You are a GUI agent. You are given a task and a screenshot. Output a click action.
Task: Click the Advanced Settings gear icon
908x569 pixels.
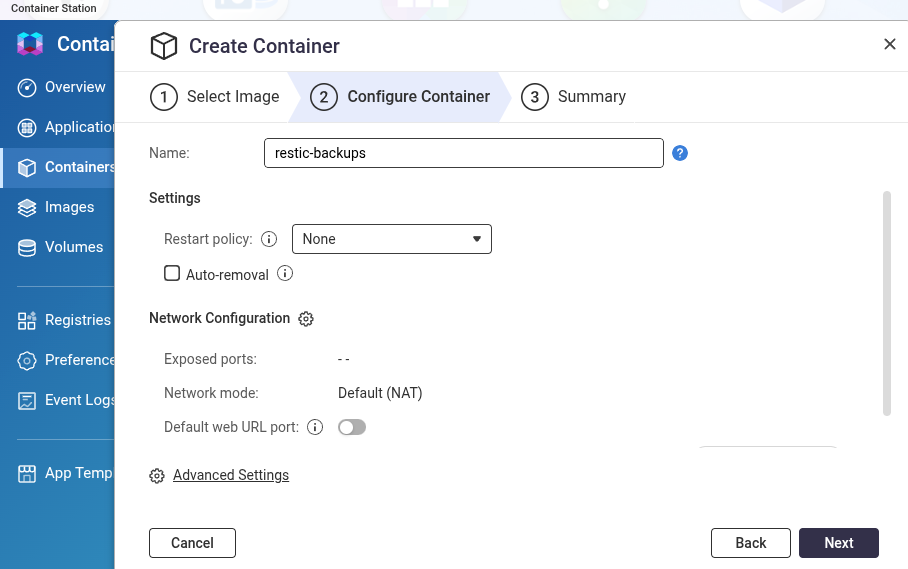point(156,476)
